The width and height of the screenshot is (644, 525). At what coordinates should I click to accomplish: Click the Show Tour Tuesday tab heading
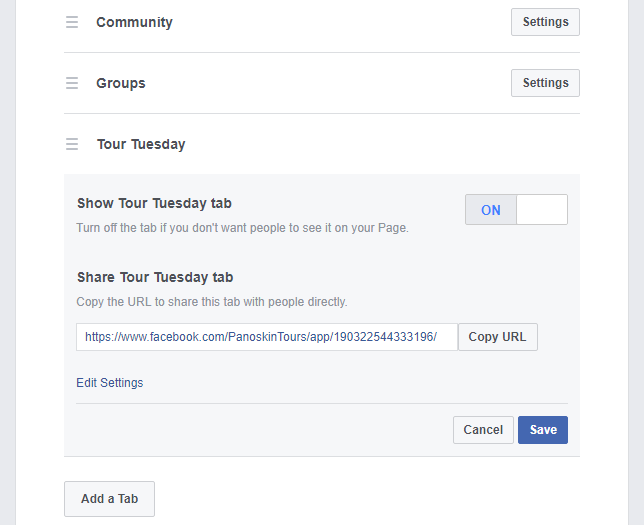pyautogui.click(x=154, y=203)
